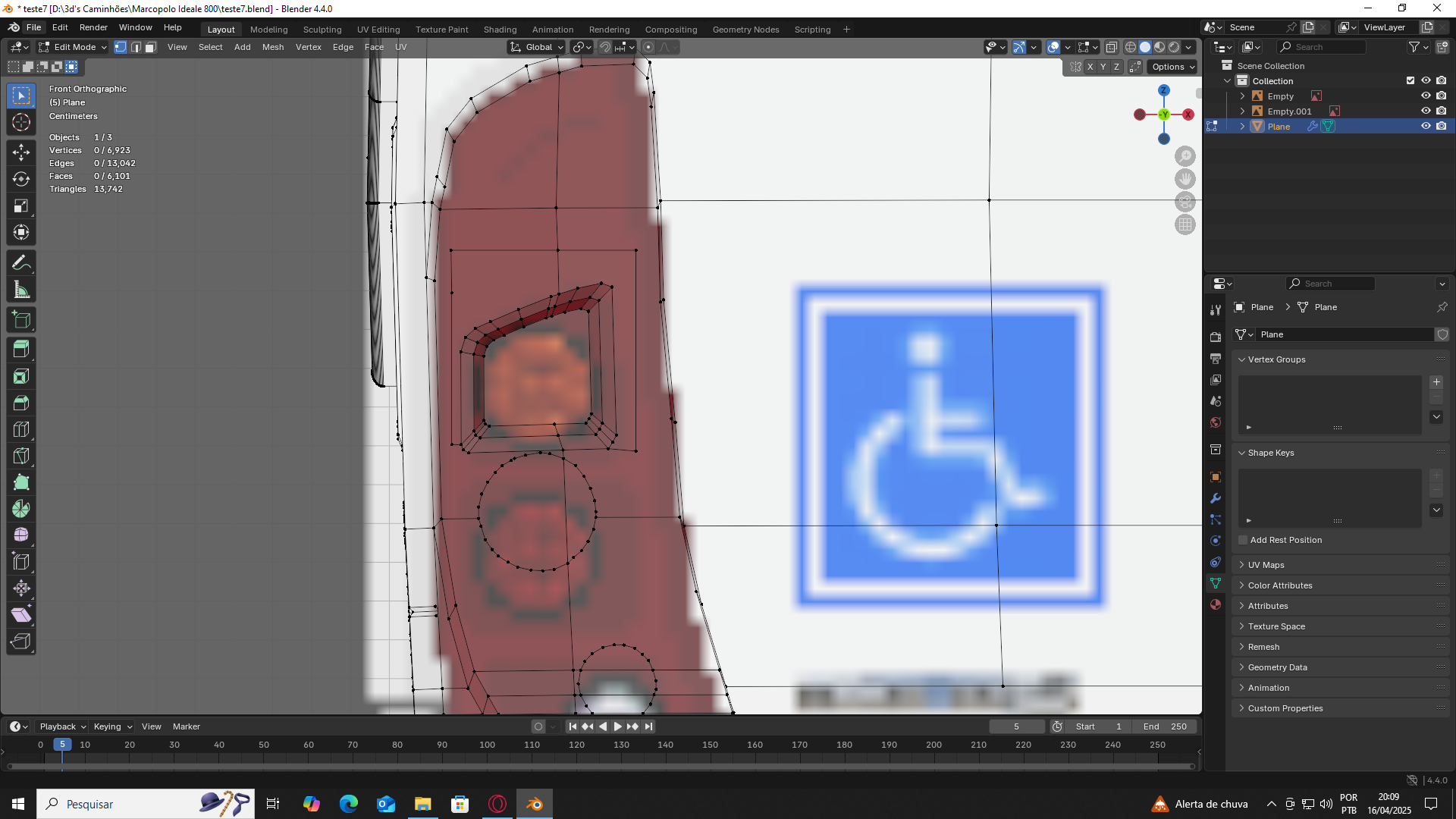Image resolution: width=1456 pixels, height=819 pixels.
Task: Expand the Geometry Data panel
Action: pos(1277,667)
